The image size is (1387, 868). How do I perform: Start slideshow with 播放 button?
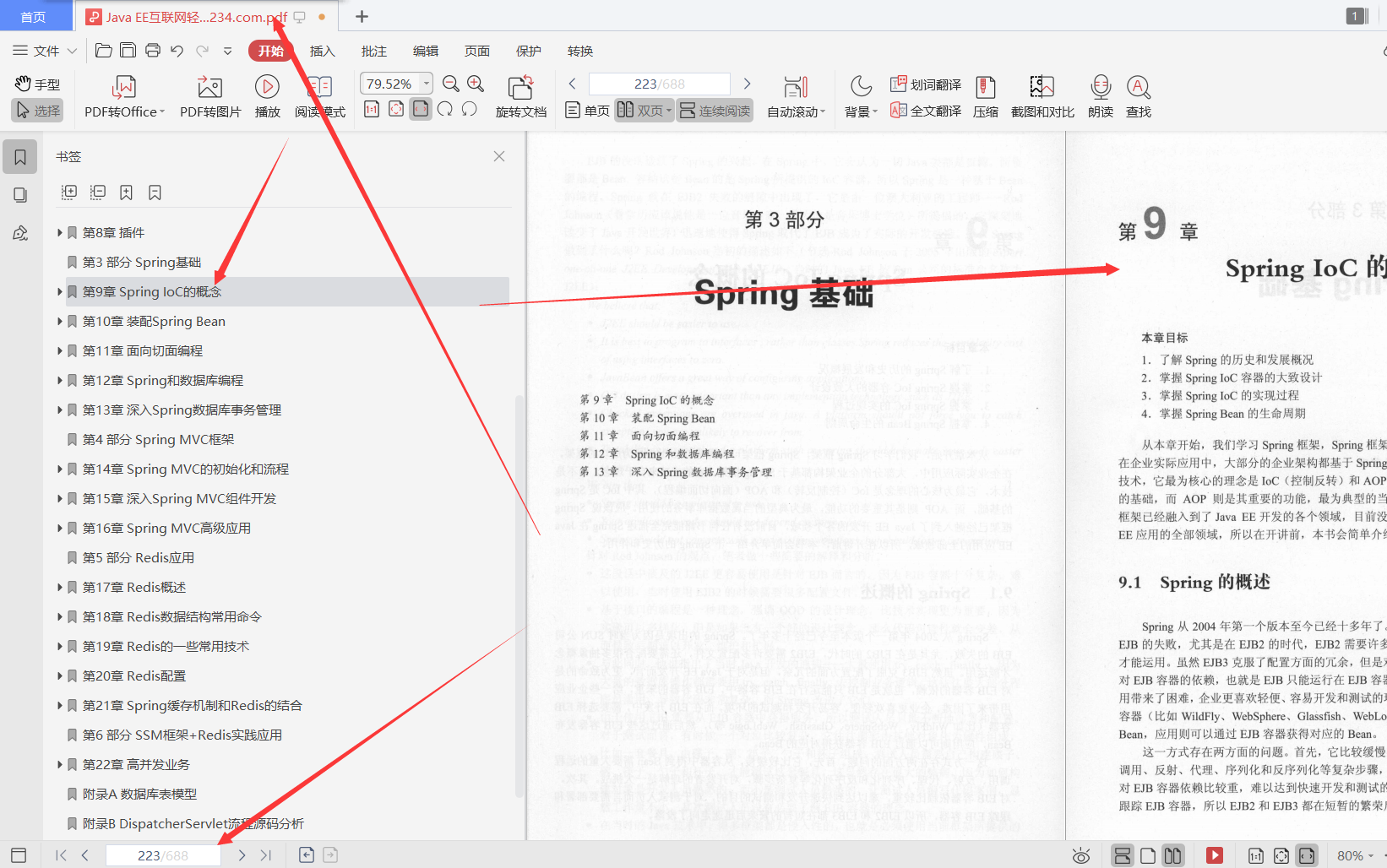coord(267,96)
